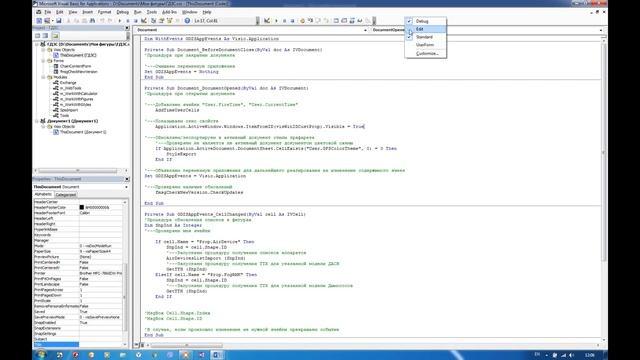
Task: Click the black HeaderFooterColor swatch
Action: [82, 207]
